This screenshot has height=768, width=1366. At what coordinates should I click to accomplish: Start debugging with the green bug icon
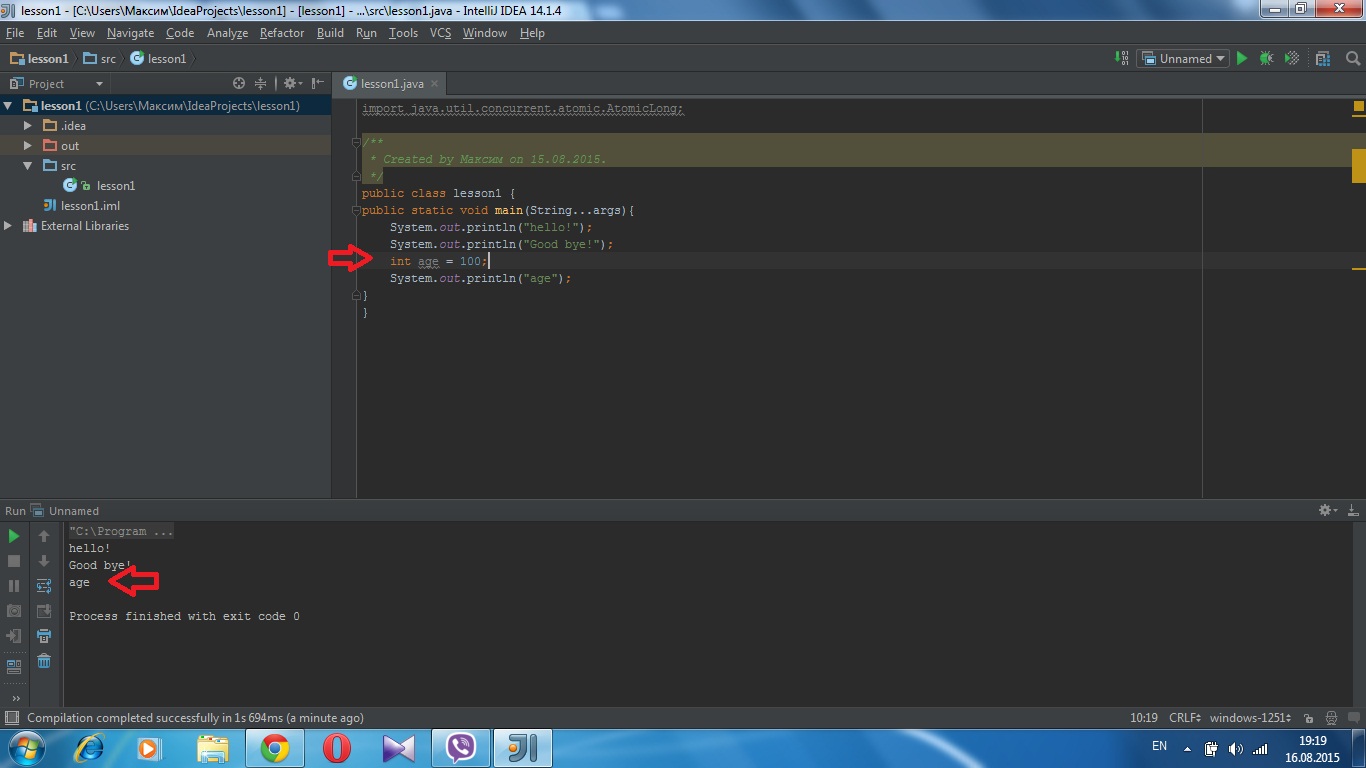click(1266, 59)
